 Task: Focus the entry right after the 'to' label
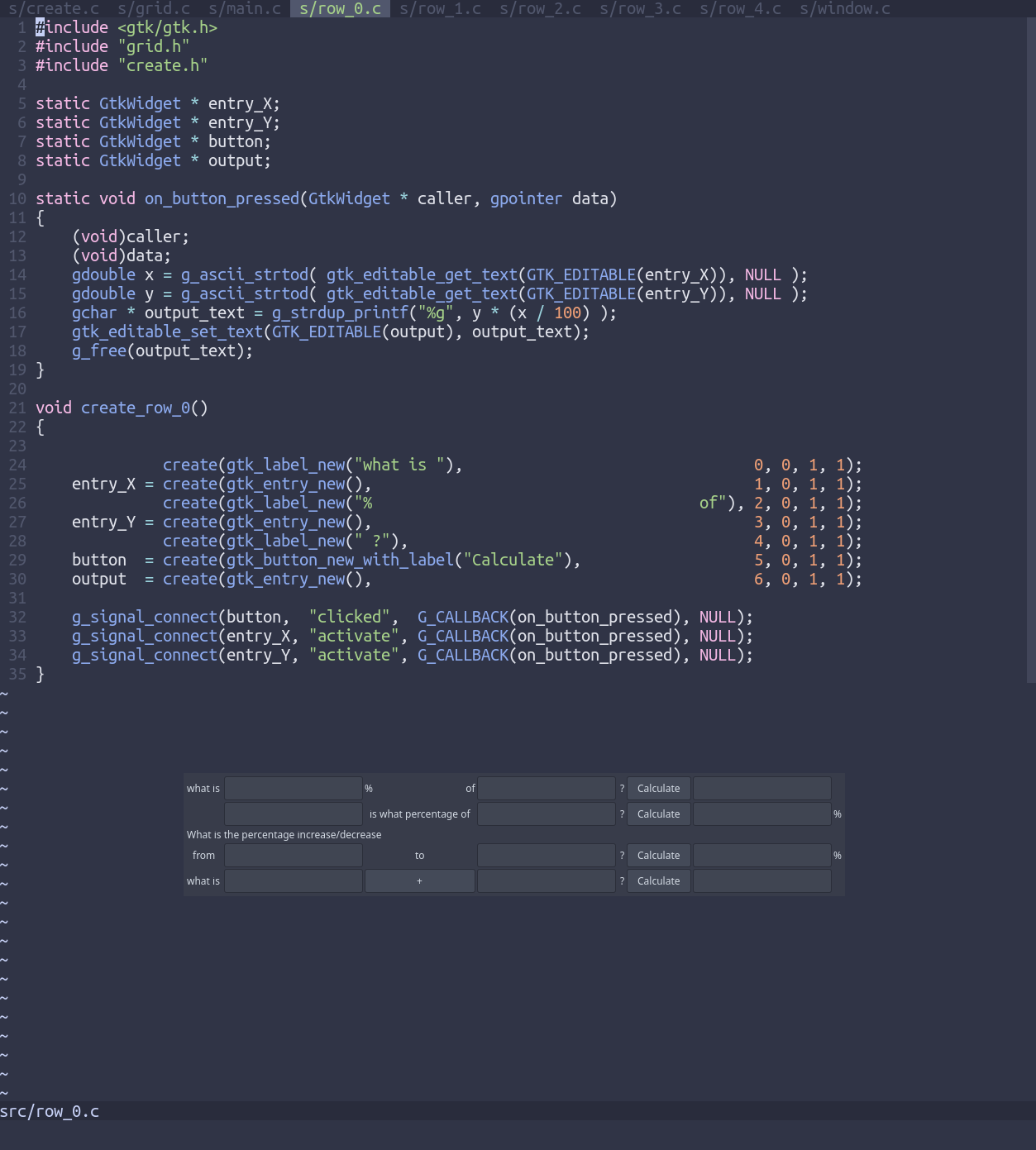tap(547, 856)
